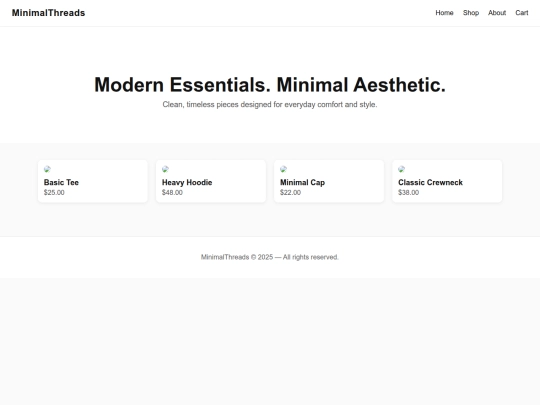Screen dimensions: 540x405
Task: Select the Heavy Hoodie product title
Action: point(187,183)
